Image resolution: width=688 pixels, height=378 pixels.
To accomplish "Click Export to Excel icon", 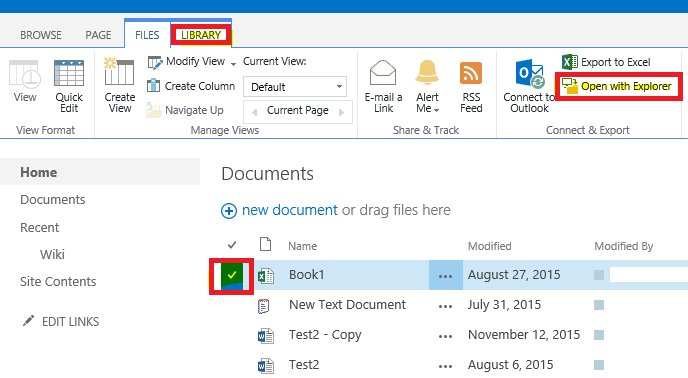I will (570, 62).
